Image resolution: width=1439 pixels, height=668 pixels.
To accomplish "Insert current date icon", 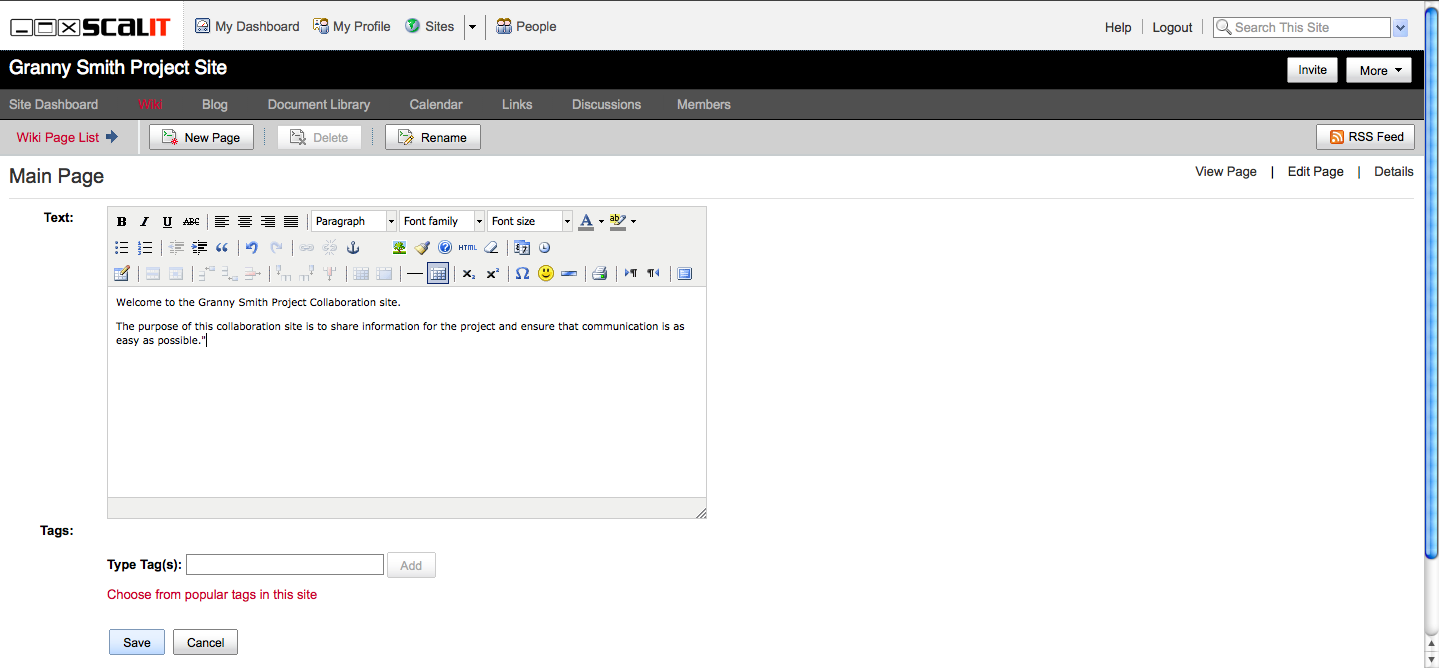I will pyautogui.click(x=522, y=248).
